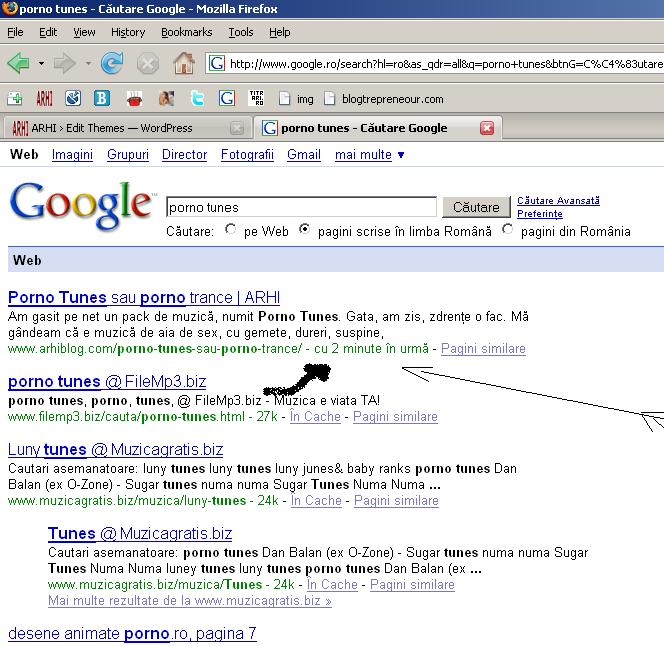The height and width of the screenshot is (646, 664).
Task: Open Căutare Avansată link
Action: 558,201
